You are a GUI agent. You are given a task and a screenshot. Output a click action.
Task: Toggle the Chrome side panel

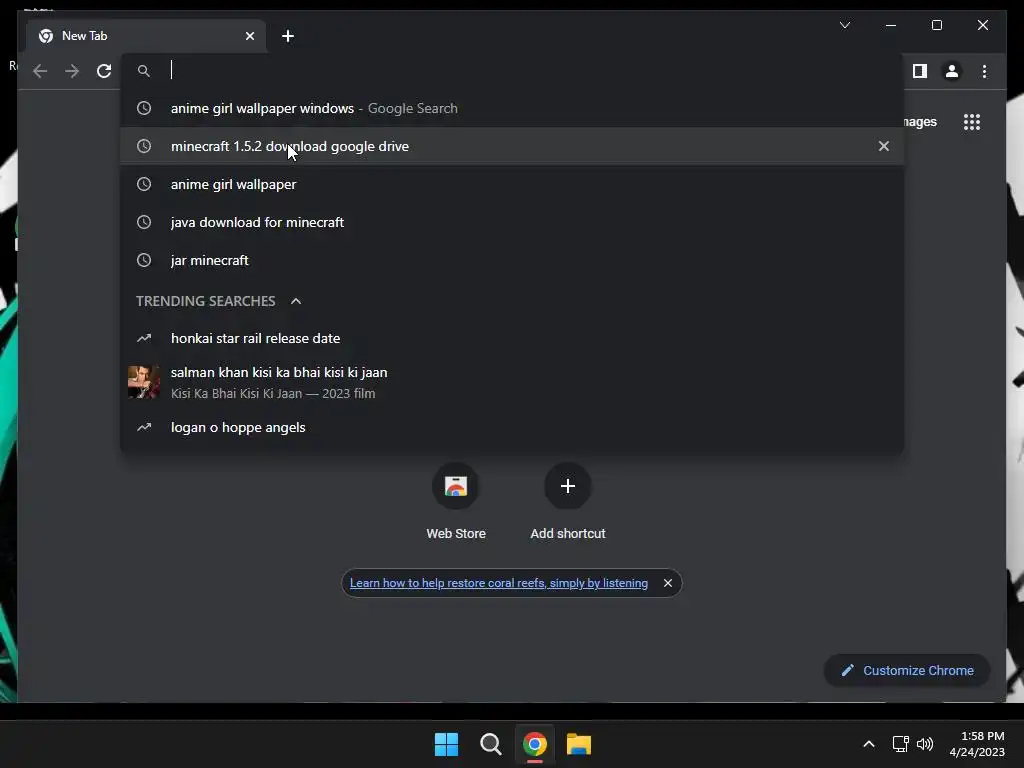(920, 71)
